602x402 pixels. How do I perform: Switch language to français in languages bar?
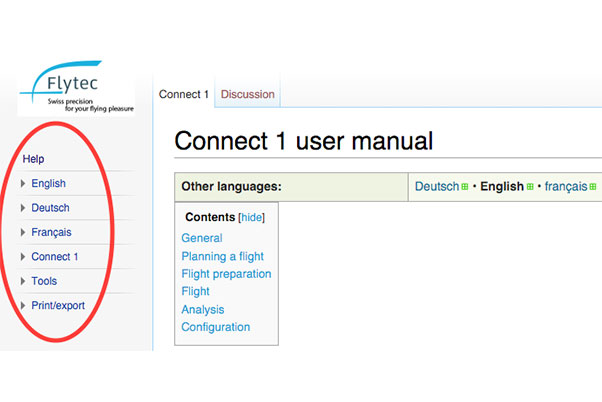pos(566,187)
